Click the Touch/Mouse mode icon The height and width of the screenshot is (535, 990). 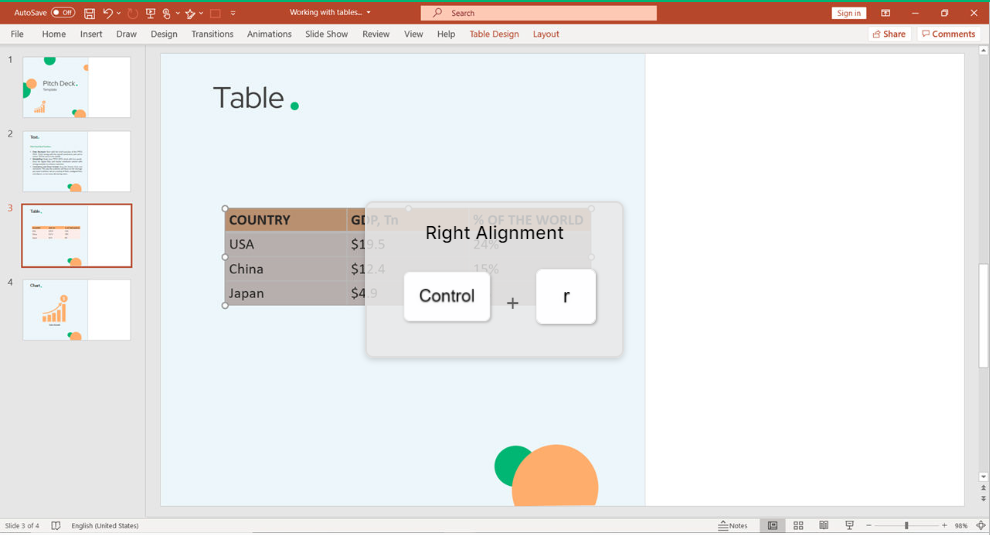pos(167,13)
